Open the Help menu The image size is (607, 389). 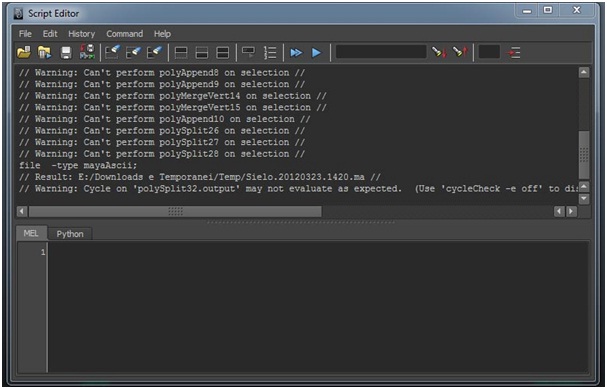[x=162, y=34]
